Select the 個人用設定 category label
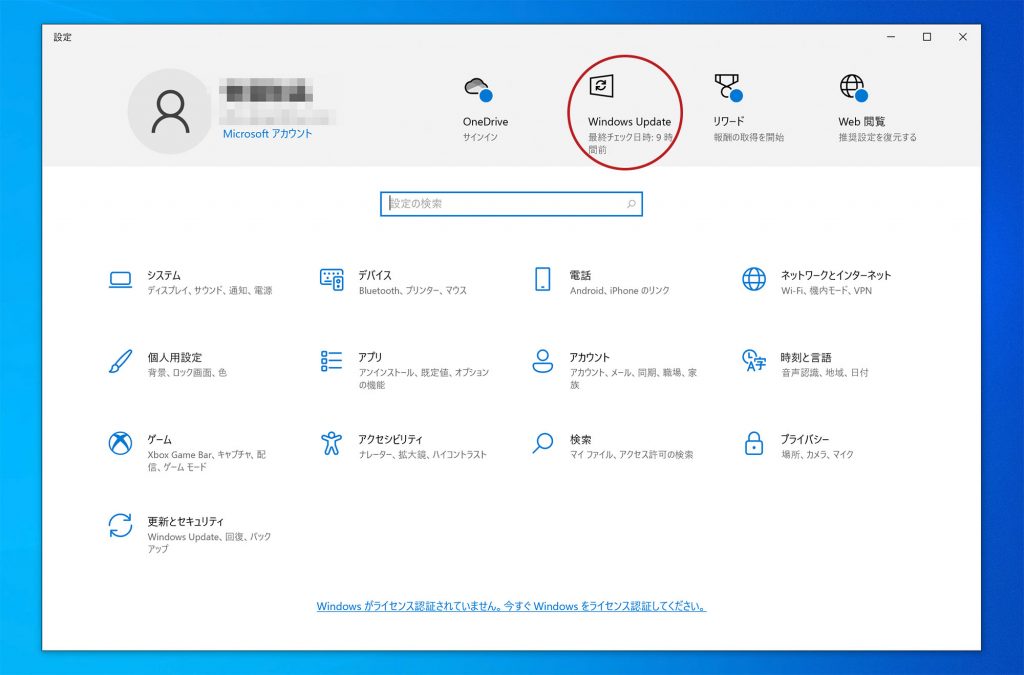This screenshot has height=675, width=1024. tap(174, 357)
